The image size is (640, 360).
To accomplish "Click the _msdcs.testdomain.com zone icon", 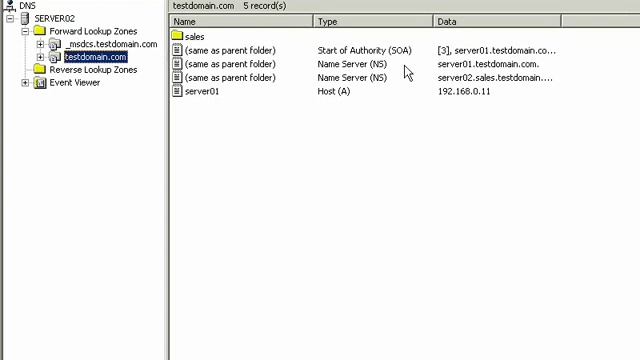I will 55,44.
